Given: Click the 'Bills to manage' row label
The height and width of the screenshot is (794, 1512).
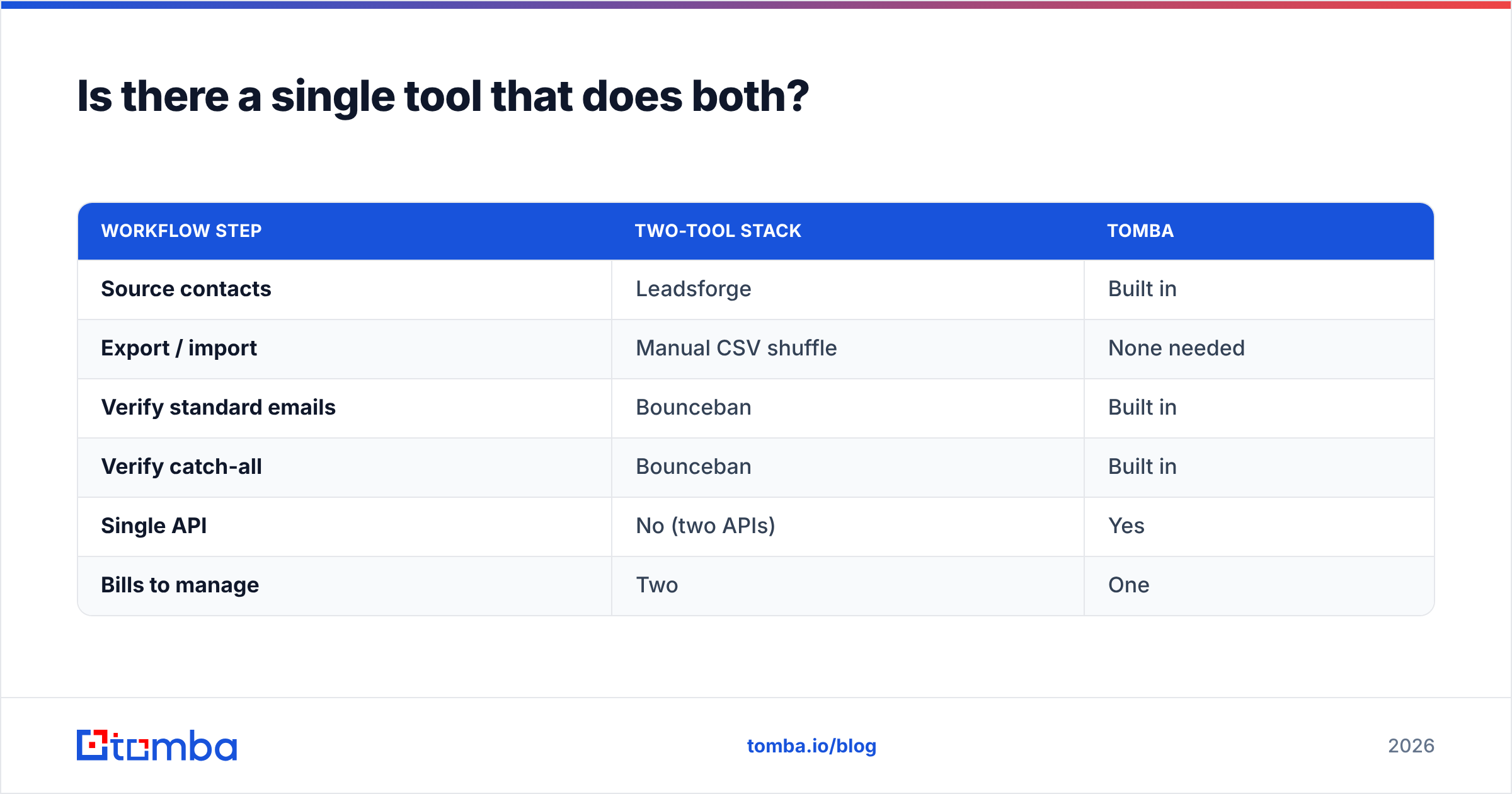Looking at the screenshot, I should (180, 585).
